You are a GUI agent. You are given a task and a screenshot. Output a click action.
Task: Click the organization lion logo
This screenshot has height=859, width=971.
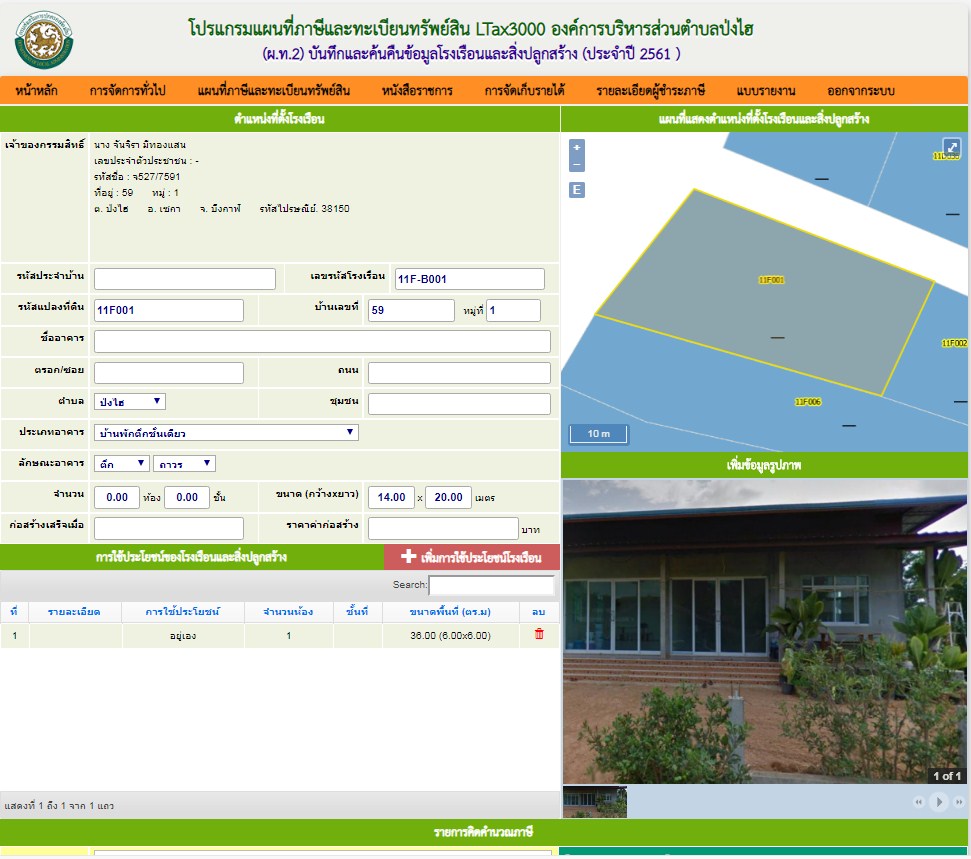pyautogui.click(x=44, y=40)
